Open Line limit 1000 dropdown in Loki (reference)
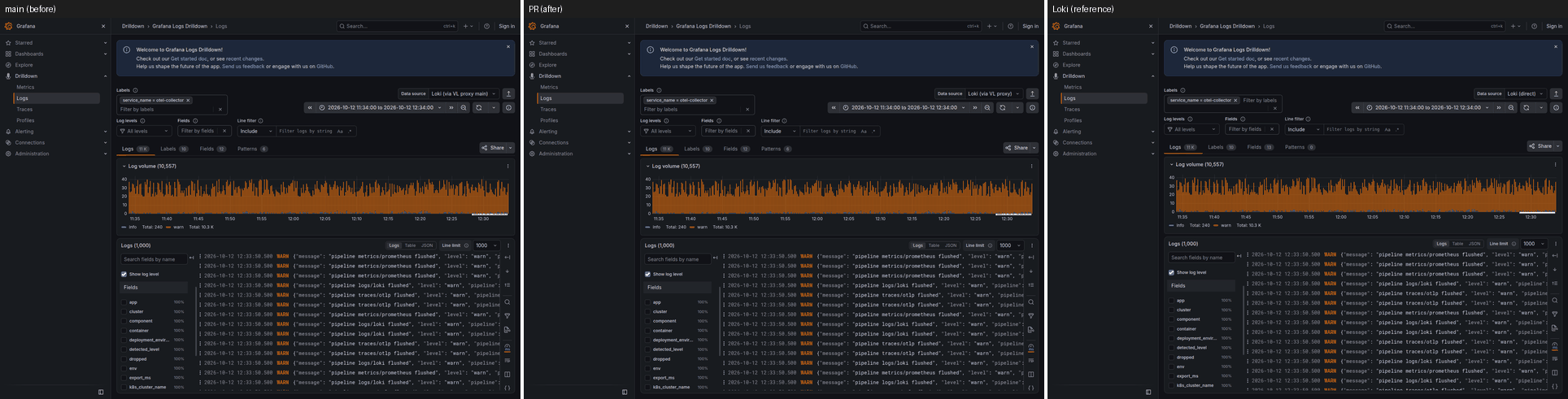The width and height of the screenshot is (1568, 399). 1533,244
